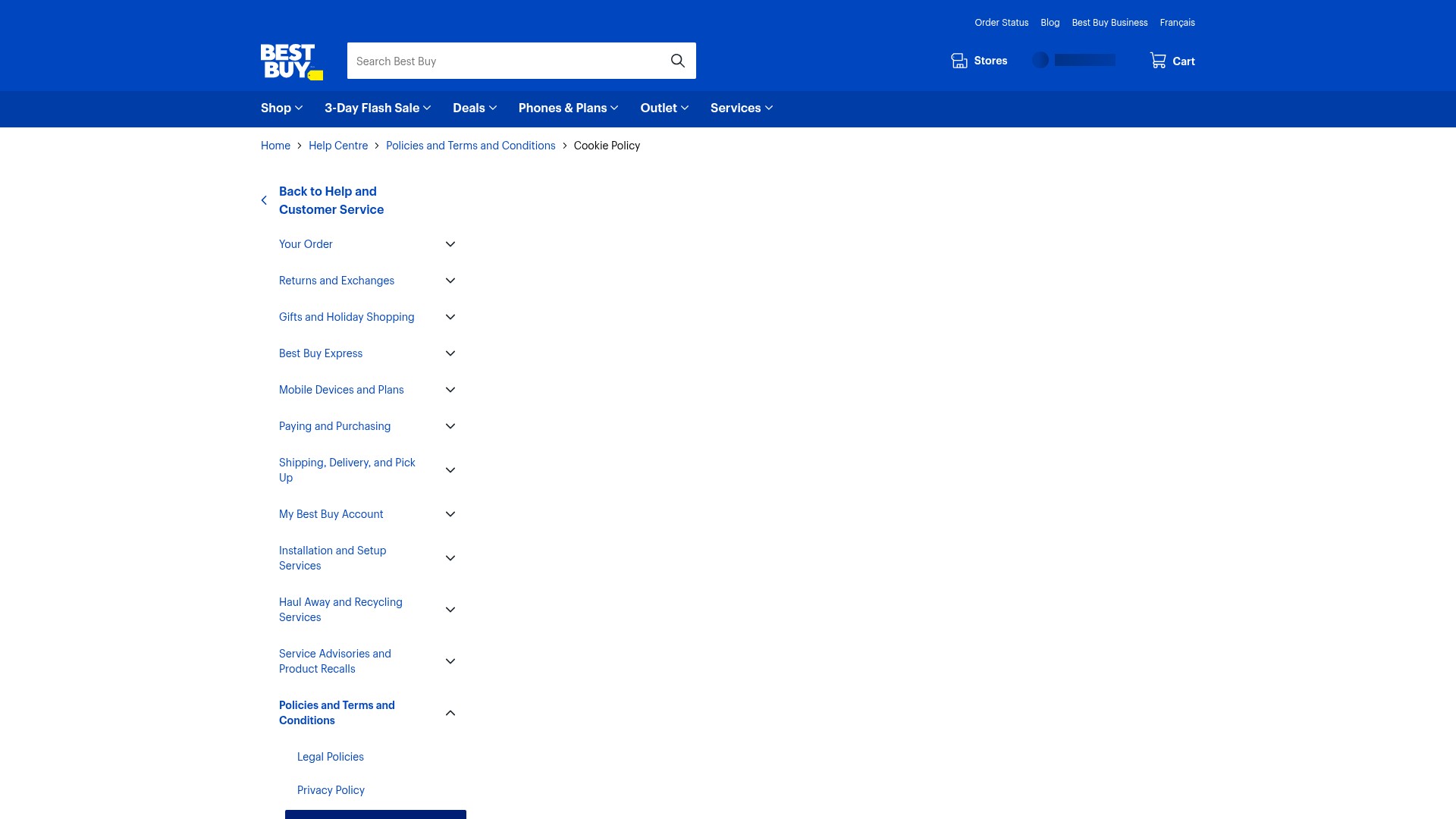Expand Service Advisories and Product Recalls chevron
1456x819 pixels.
(x=450, y=661)
